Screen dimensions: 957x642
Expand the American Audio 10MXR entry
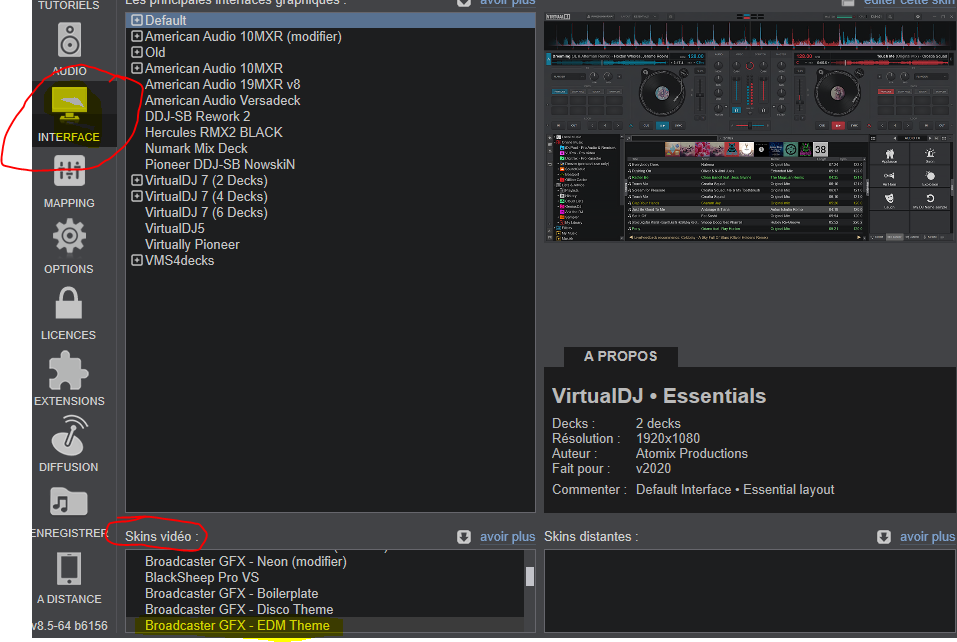[137, 68]
